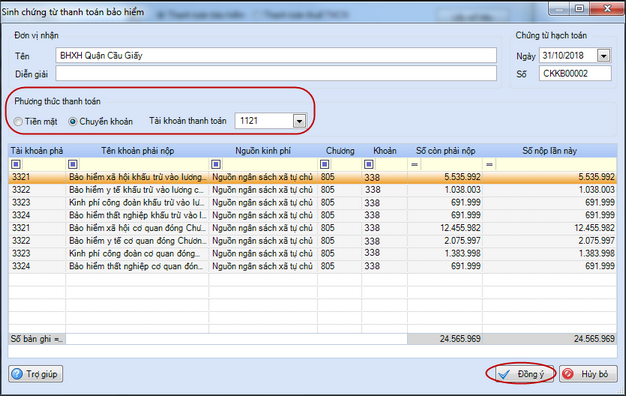Select row Bảo hiểm xã hội khấu trừ vào lương
This screenshot has height=396, width=626.
coord(313,177)
